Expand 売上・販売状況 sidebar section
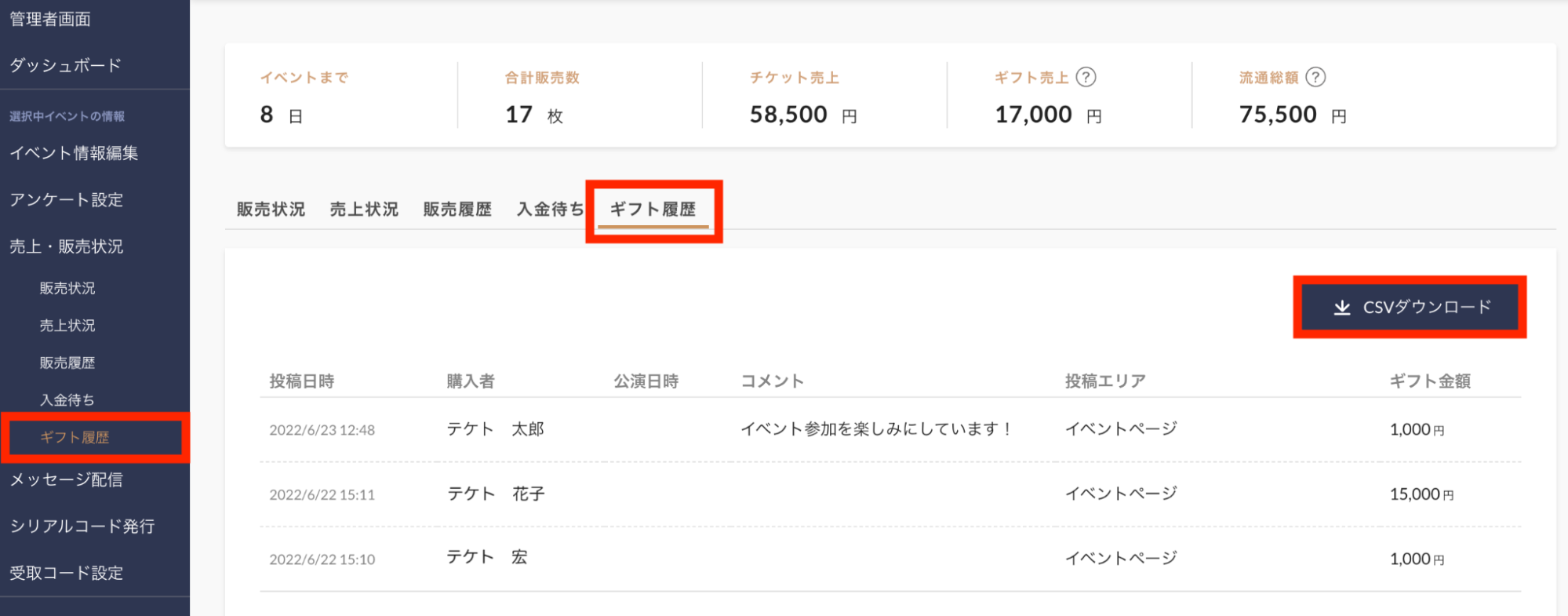Screen dimensions: 1568x616 coord(67,246)
